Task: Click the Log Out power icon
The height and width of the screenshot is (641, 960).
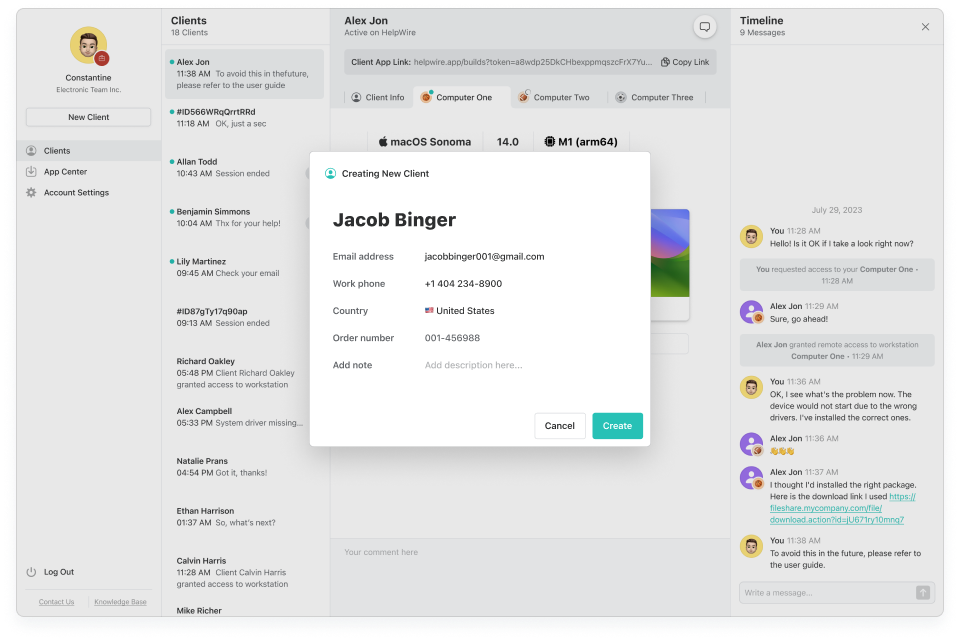Action: pyautogui.click(x=31, y=572)
